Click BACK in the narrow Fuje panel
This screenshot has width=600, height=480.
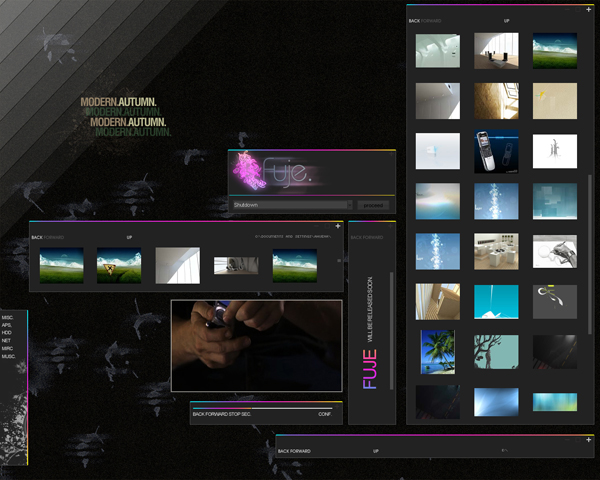pyautogui.click(x=356, y=237)
